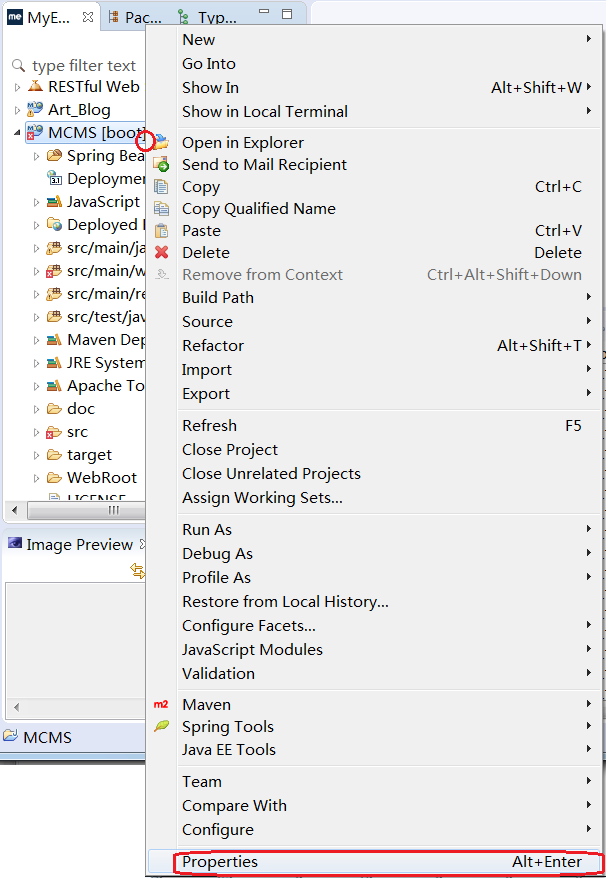Expand the Spring Beans node

click(36, 156)
